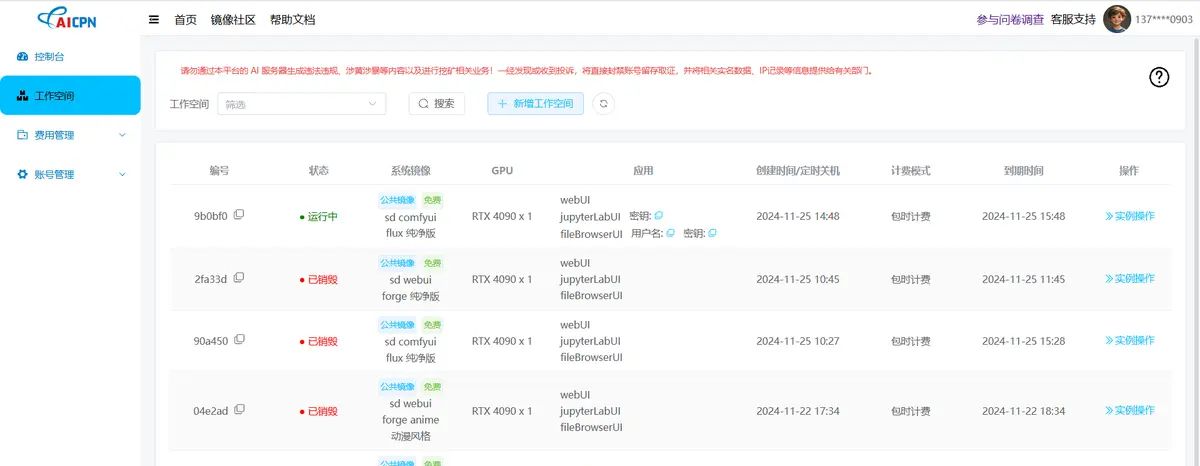Go to 首页 in top navigation

(185, 19)
